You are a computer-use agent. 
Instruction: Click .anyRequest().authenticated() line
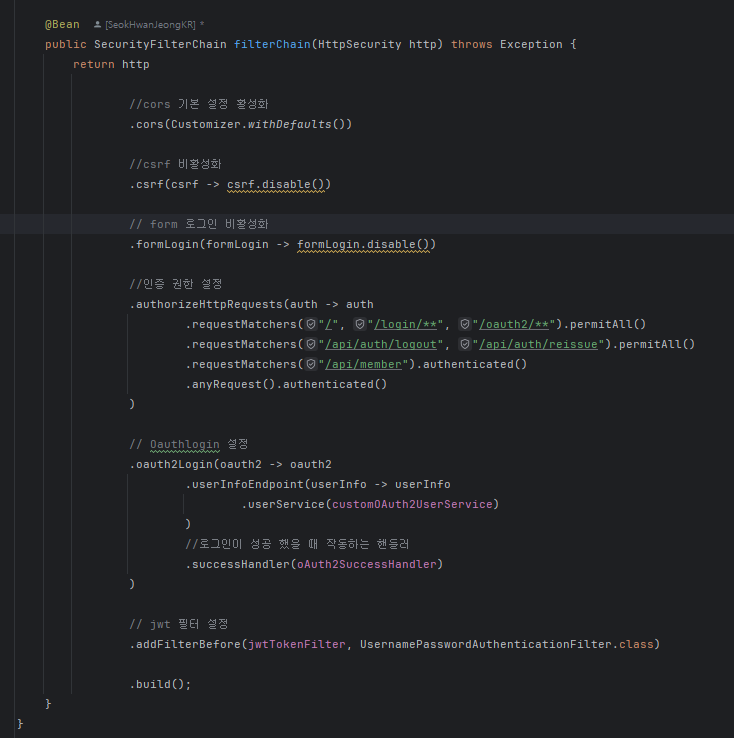tap(286, 385)
